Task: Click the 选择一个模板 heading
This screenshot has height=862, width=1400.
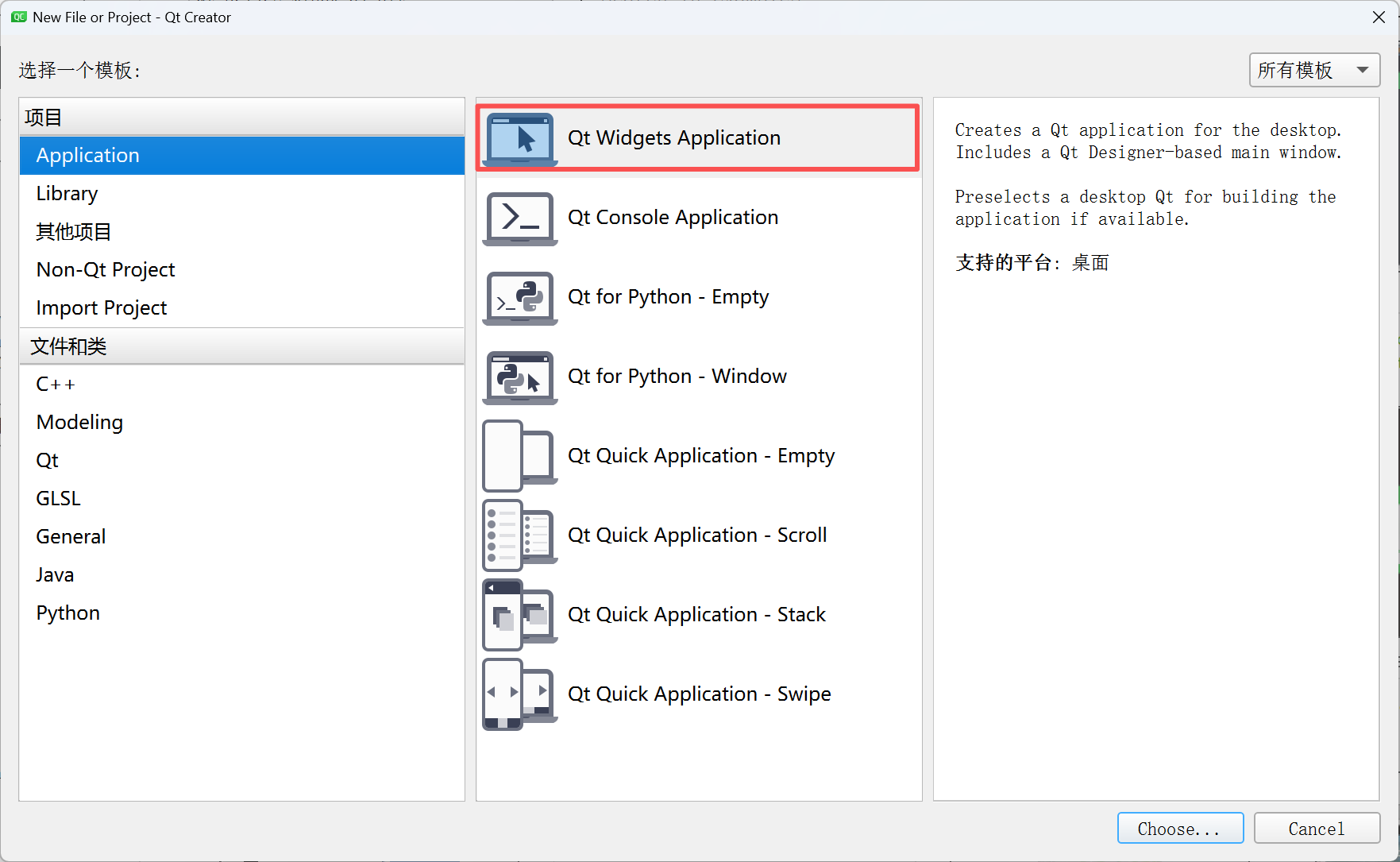Action: coord(79,71)
